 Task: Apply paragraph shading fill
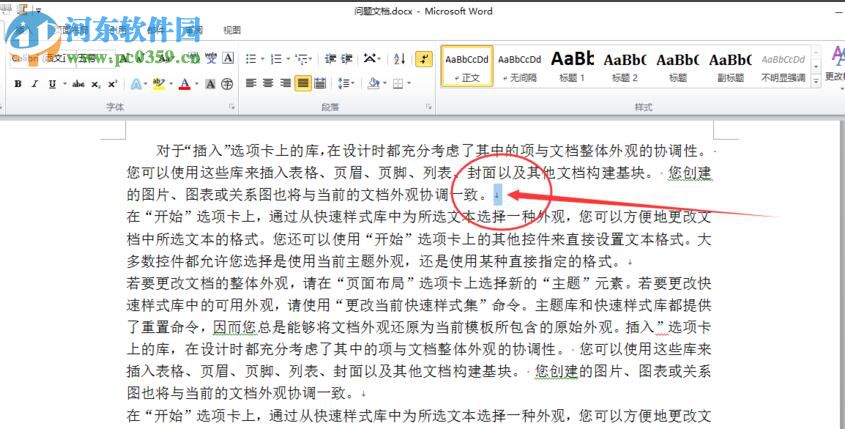pos(373,83)
